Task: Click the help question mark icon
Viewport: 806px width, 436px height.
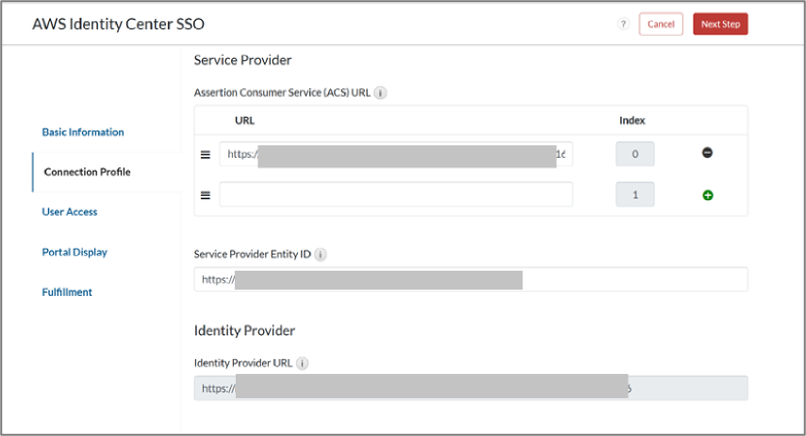Action: tap(623, 24)
